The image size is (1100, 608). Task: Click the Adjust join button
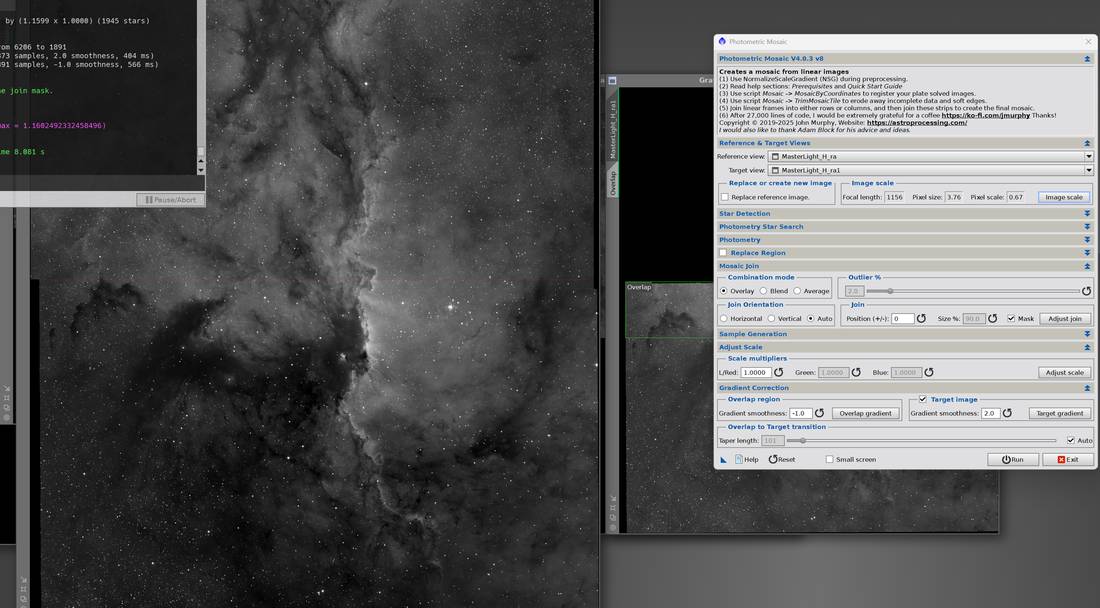click(1065, 318)
